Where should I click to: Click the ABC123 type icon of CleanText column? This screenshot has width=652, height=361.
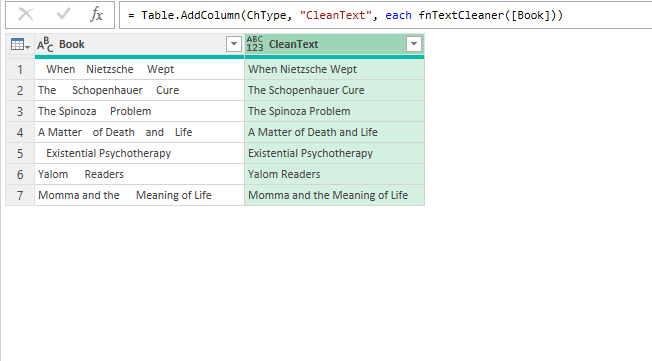tap(255, 44)
